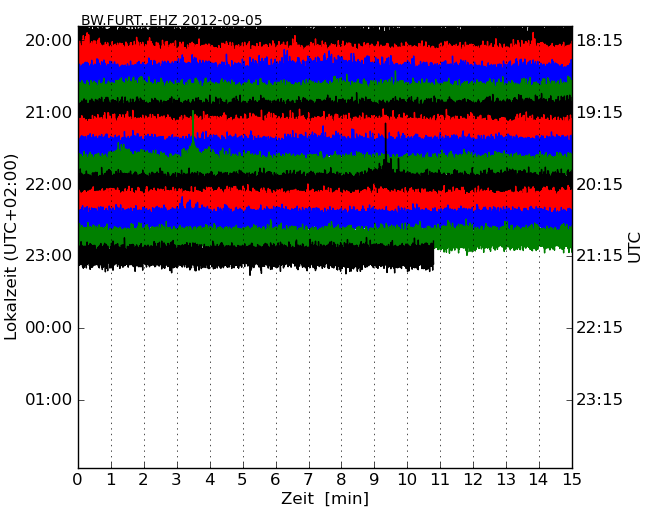Viewport: 650px width, 520px height.
Task: Select the 22:00 local time label
Action: click(49, 184)
